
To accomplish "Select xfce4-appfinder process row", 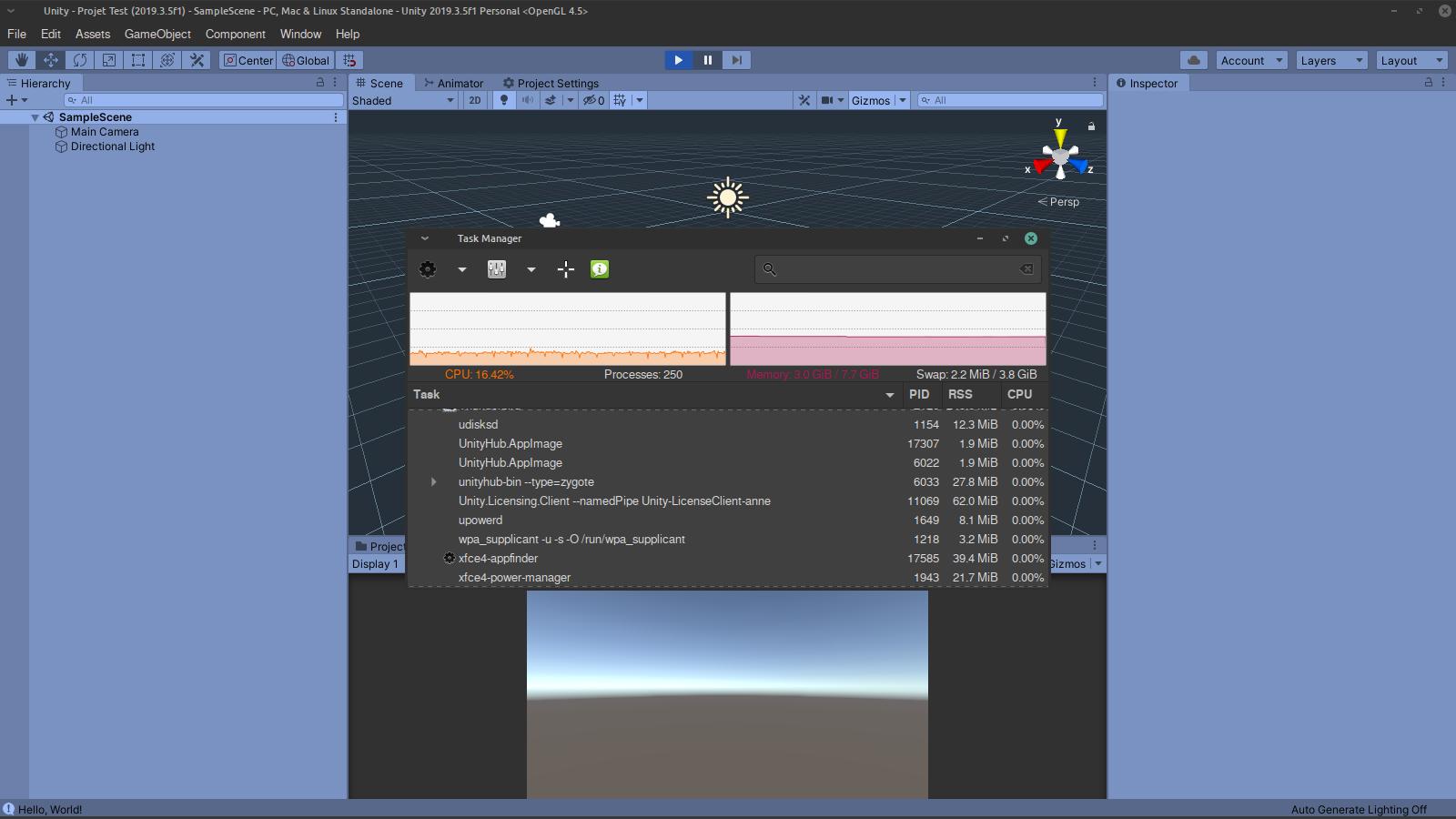I will click(728, 559).
